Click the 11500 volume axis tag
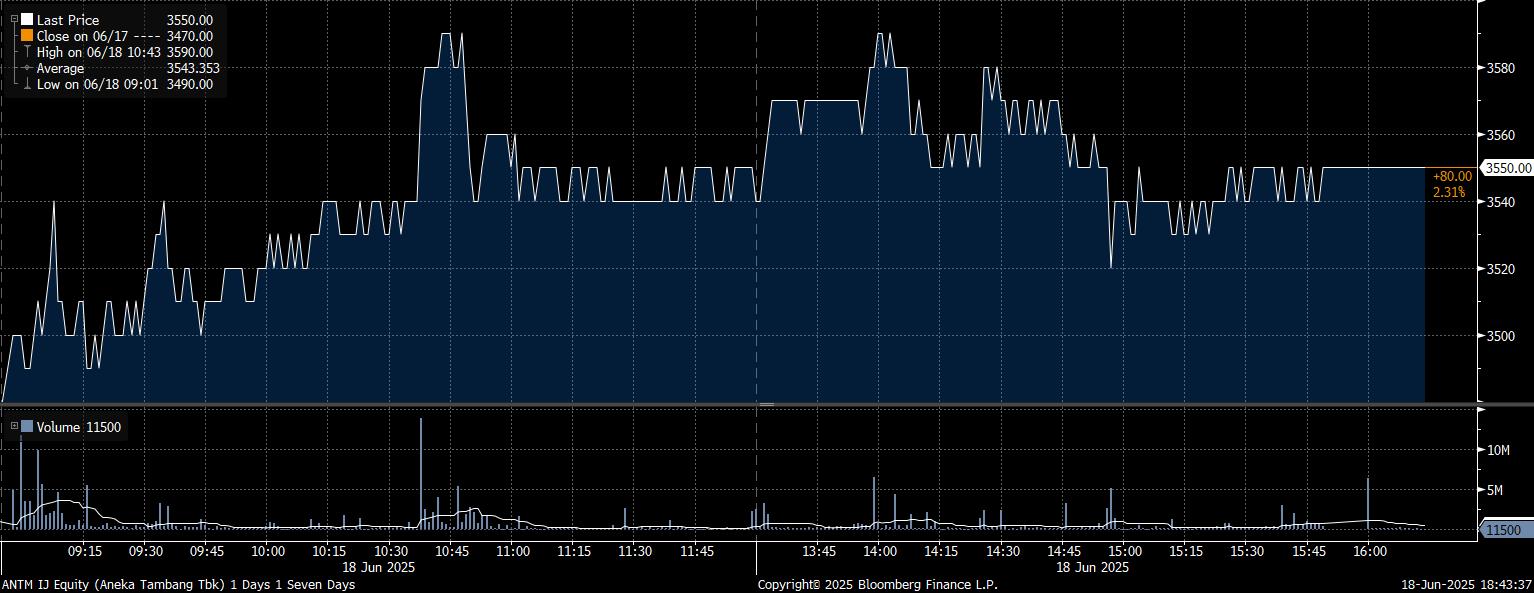 [x=1502, y=530]
